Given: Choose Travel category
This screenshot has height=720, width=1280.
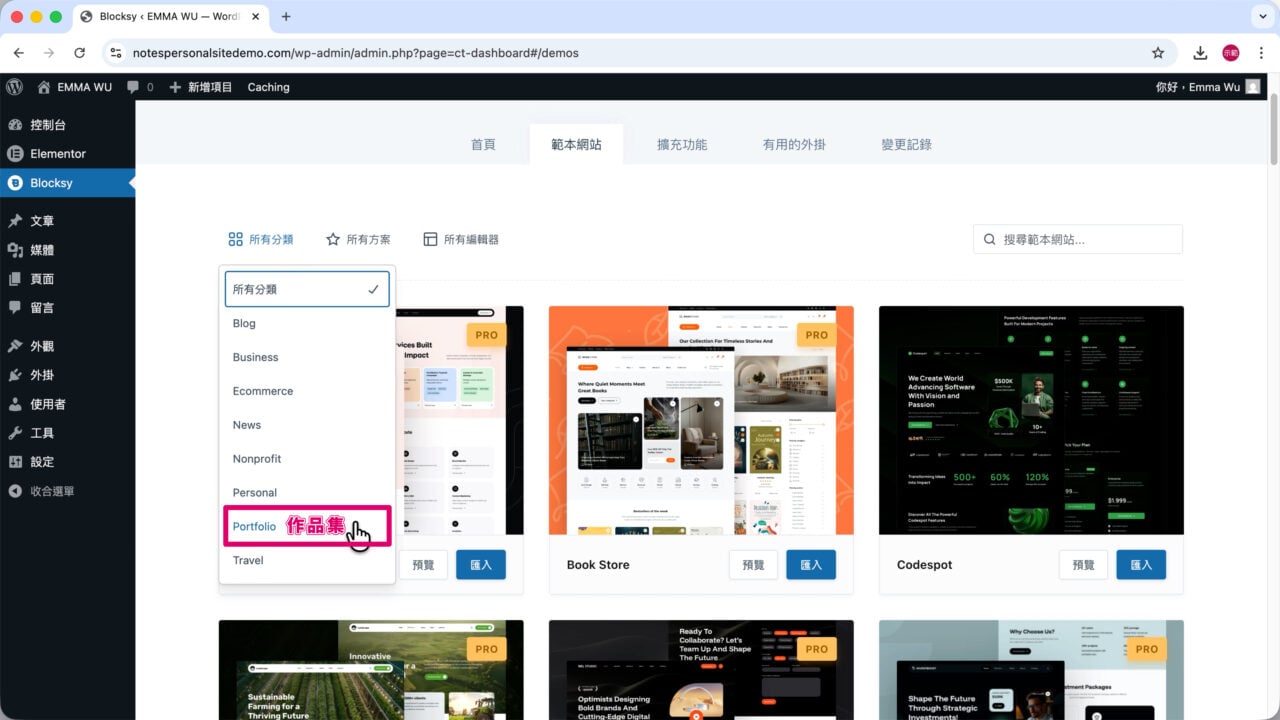Looking at the screenshot, I should tap(307, 560).
